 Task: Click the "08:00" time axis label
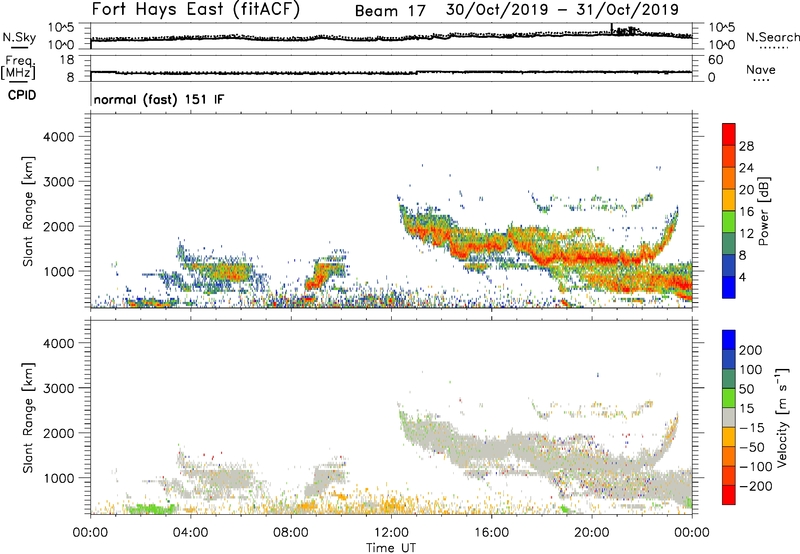[x=291, y=533]
